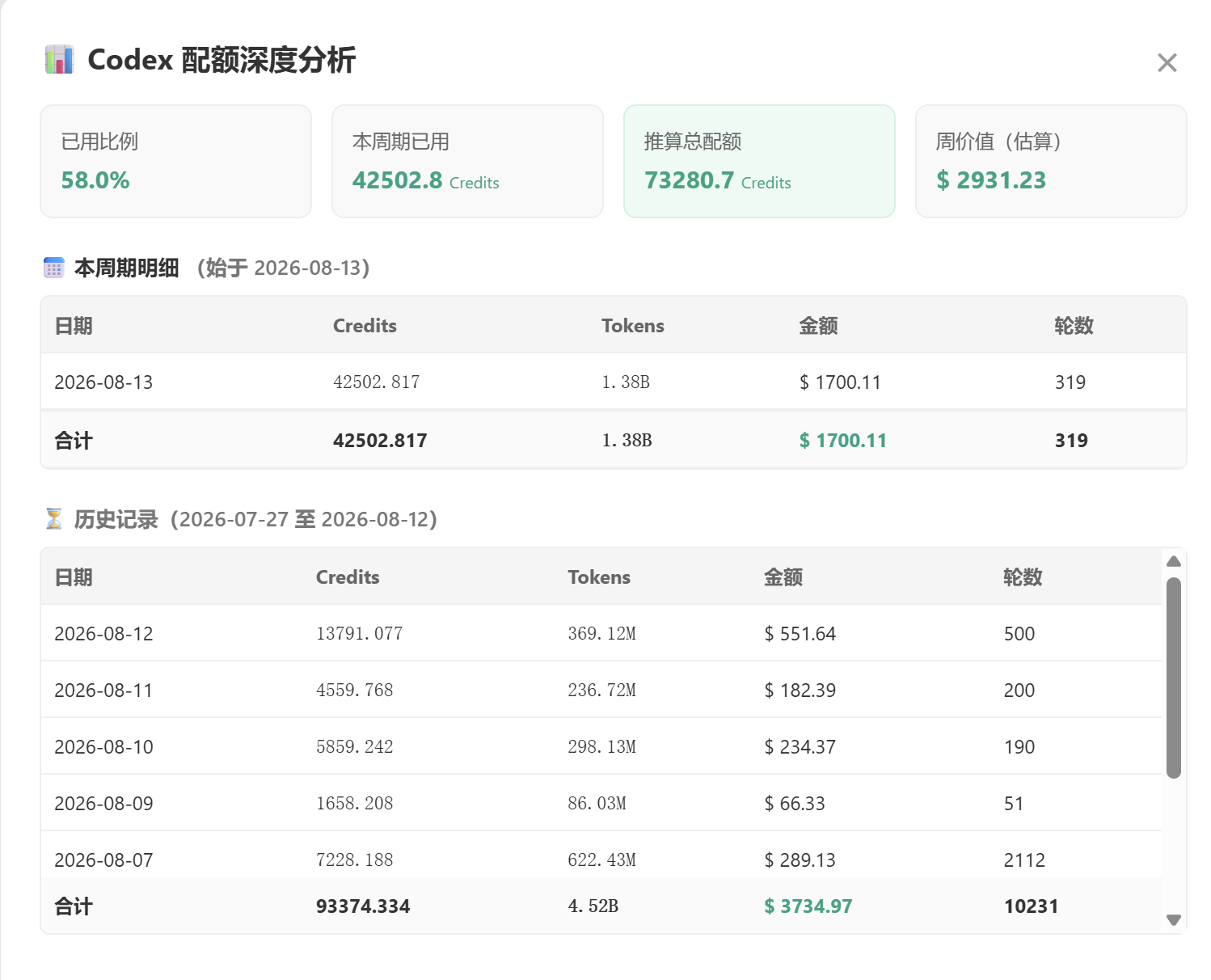This screenshot has height=980, width=1211.
Task: Click $ 1700.11 in the 2026-08-13 row
Action: tap(840, 382)
